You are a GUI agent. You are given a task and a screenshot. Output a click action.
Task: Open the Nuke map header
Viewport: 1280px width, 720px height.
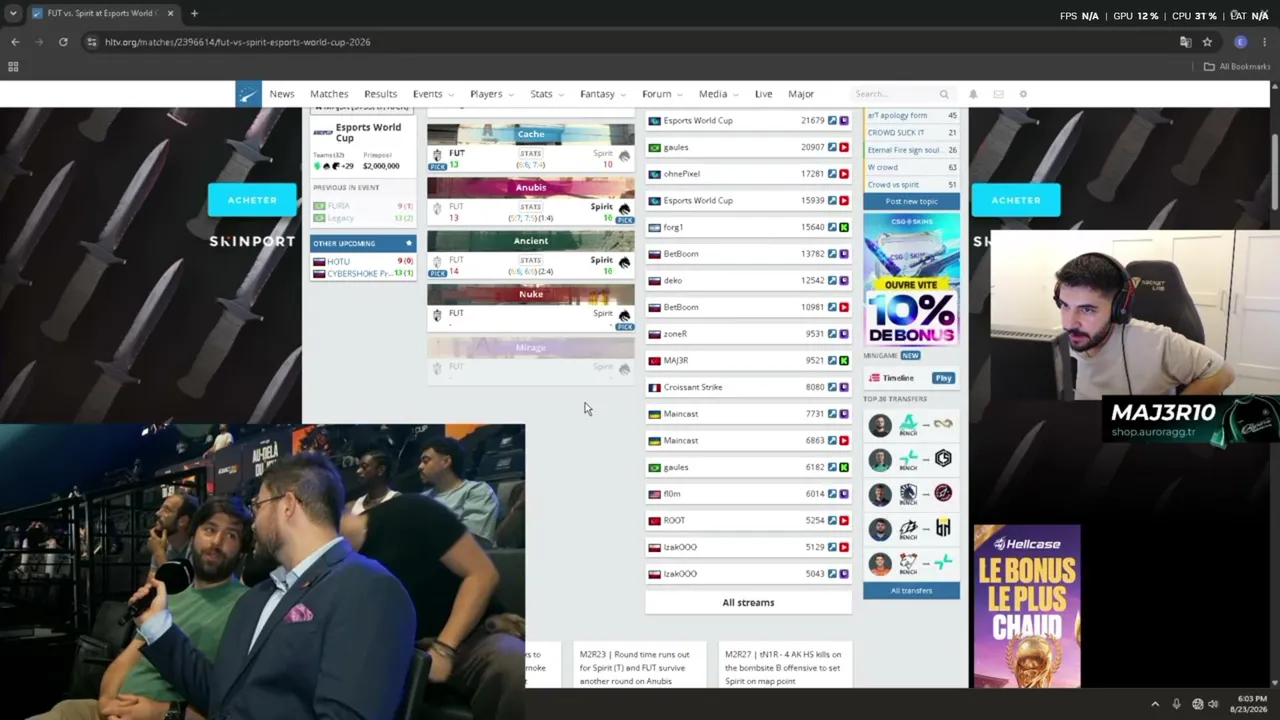coord(530,294)
